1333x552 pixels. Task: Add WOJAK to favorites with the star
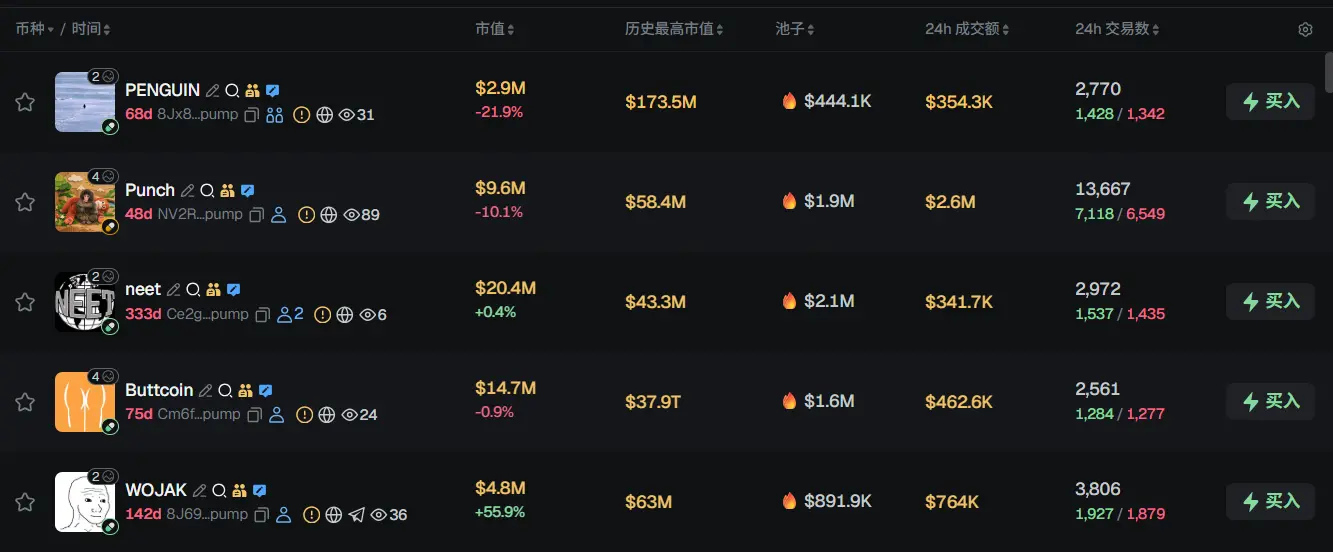(x=25, y=502)
